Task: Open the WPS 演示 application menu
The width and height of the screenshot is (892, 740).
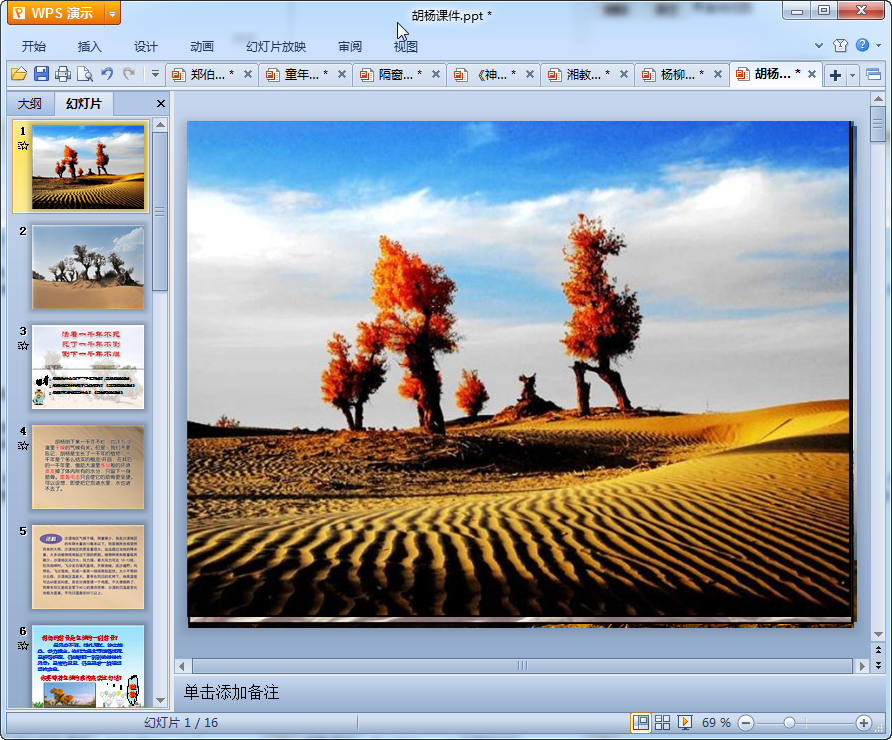Action: click(56, 13)
